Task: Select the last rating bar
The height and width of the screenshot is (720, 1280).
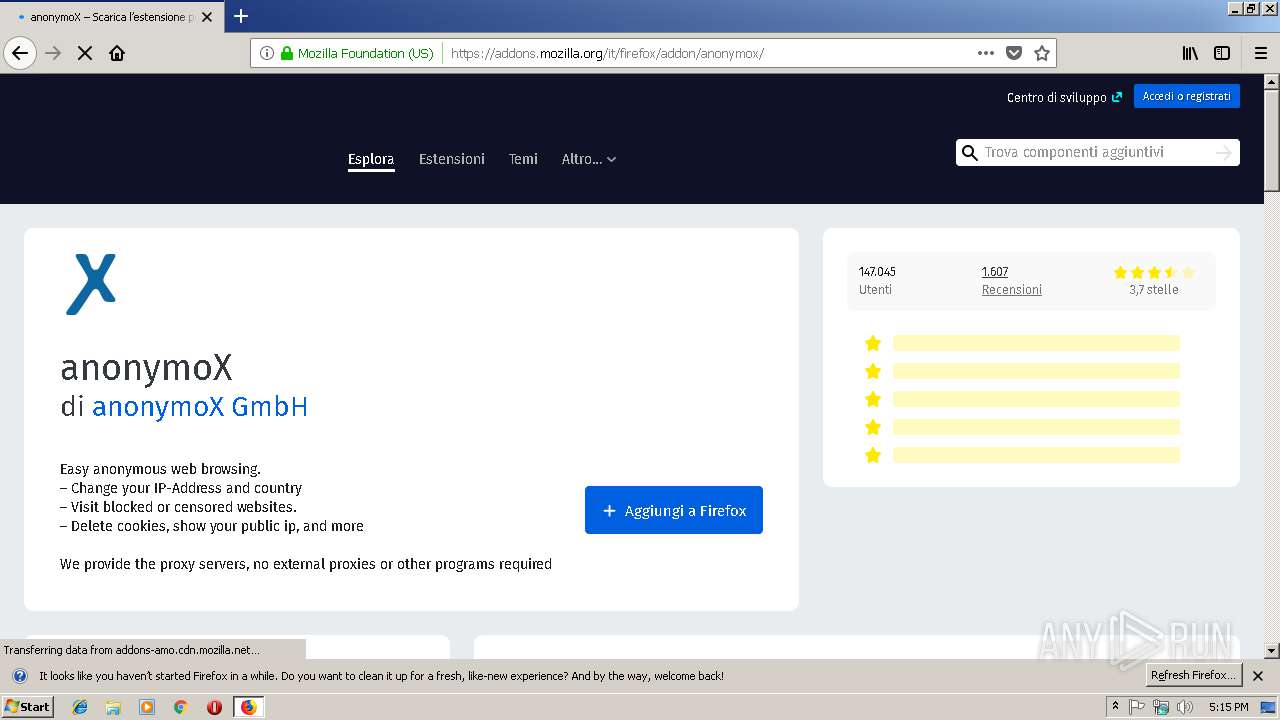Action: coord(1036,455)
